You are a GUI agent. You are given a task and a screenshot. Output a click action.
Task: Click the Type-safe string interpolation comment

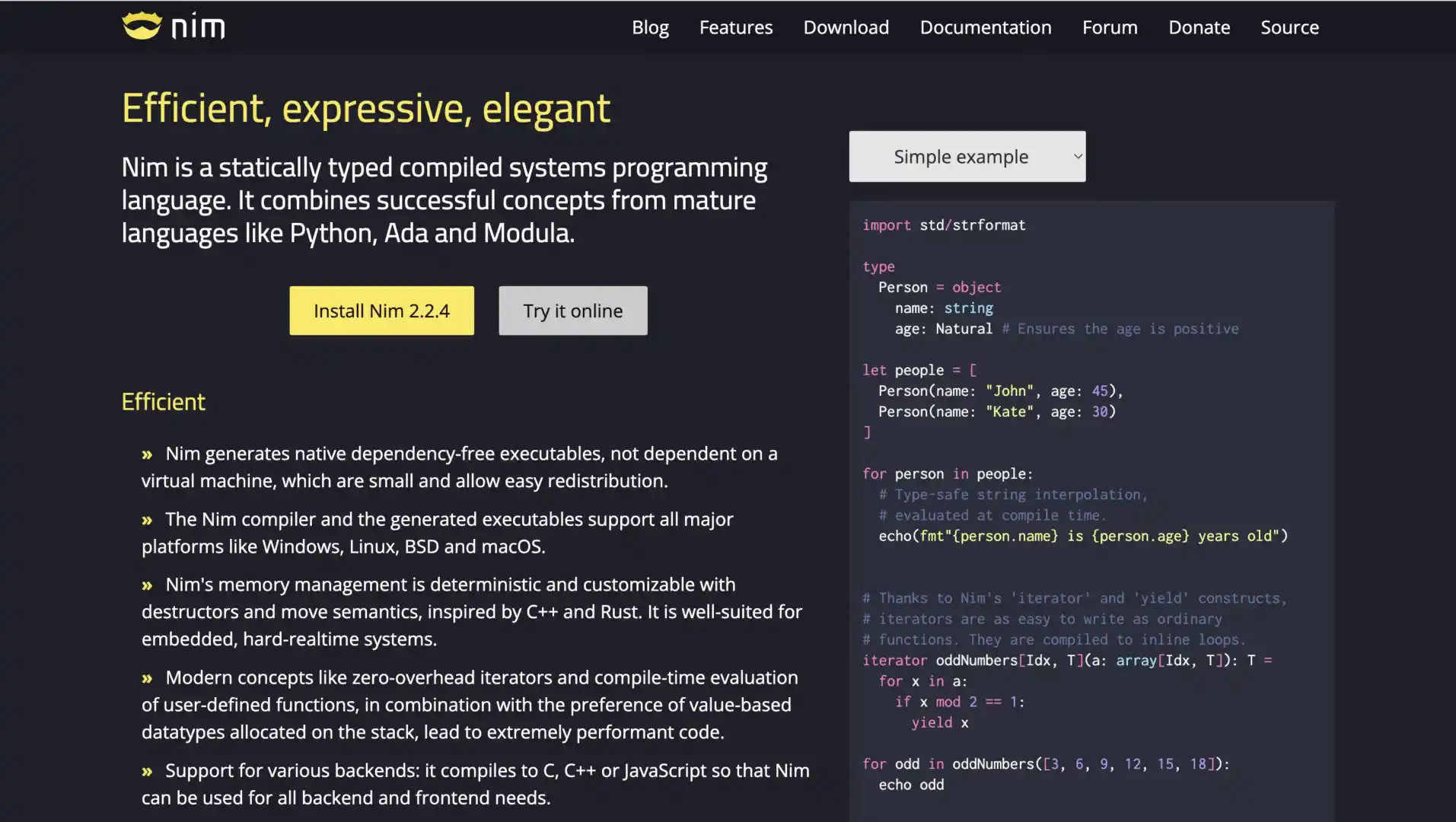(1013, 495)
